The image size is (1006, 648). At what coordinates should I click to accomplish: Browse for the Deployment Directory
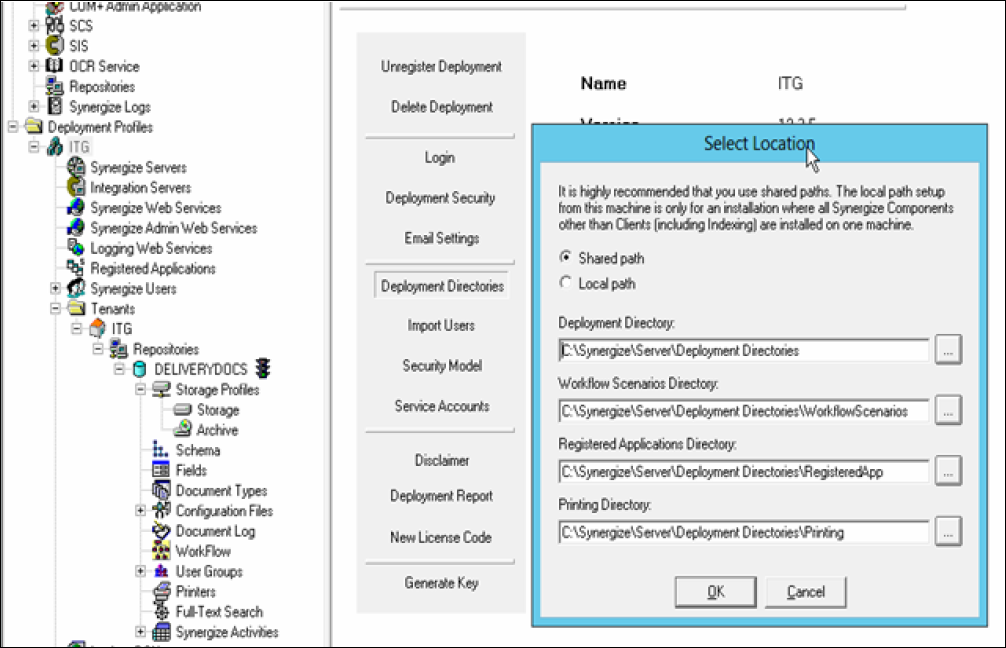click(x=948, y=350)
